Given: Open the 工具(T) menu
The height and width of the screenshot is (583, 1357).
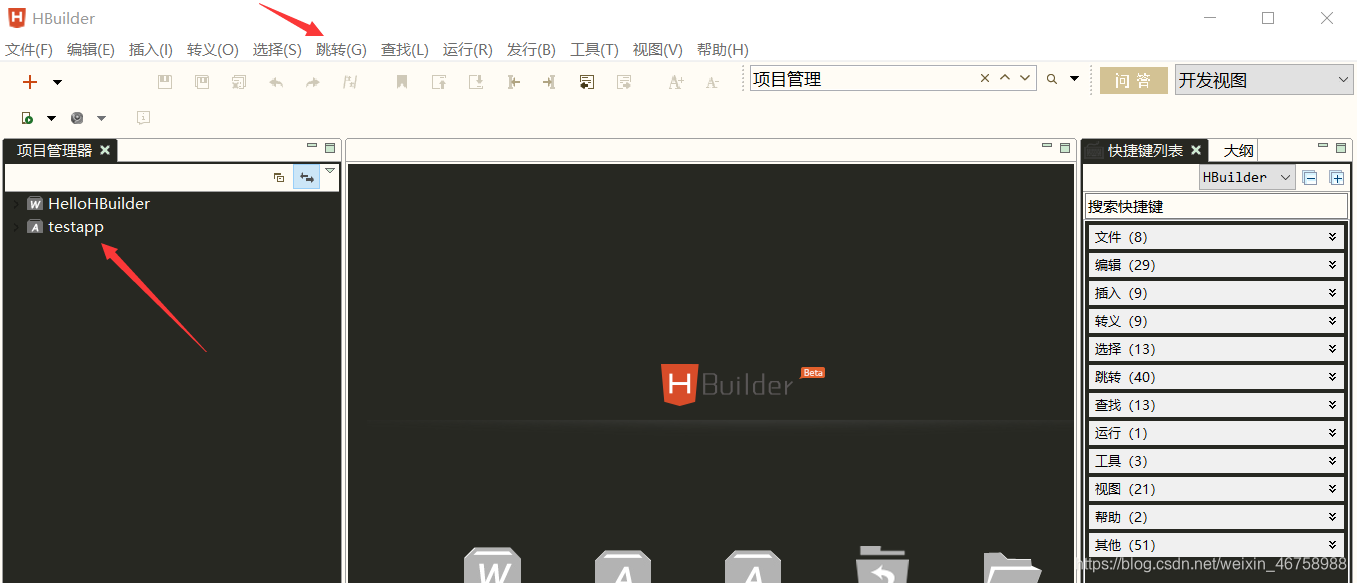Looking at the screenshot, I should 594,50.
